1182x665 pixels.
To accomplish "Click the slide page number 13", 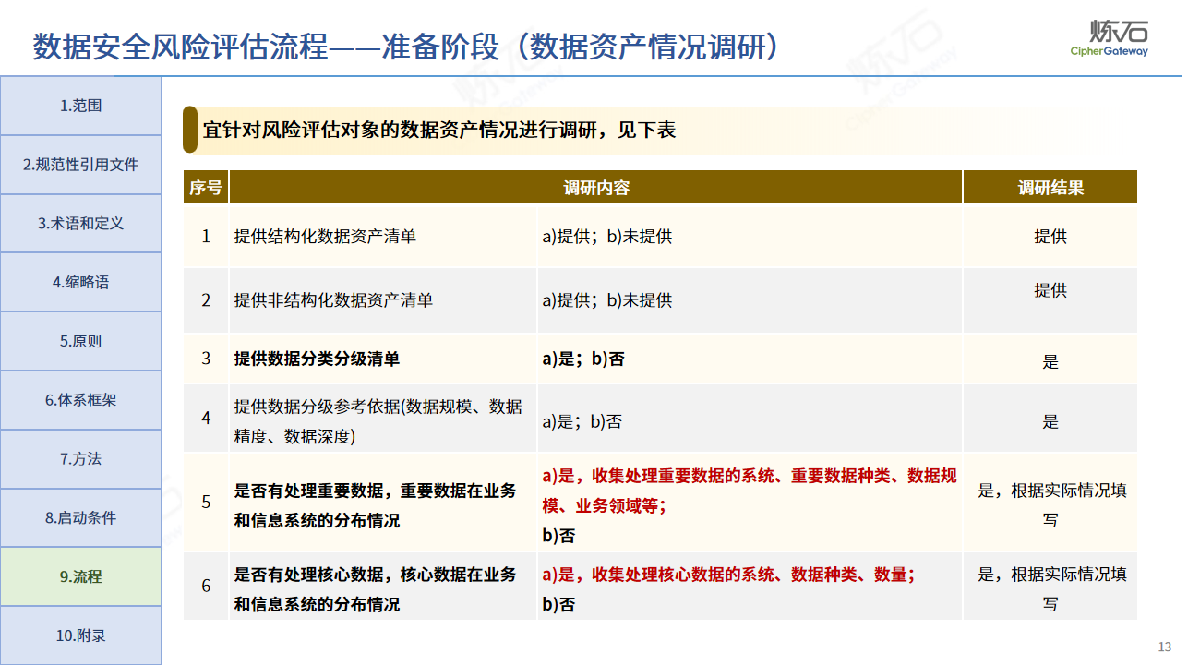I will tap(1164, 646).
